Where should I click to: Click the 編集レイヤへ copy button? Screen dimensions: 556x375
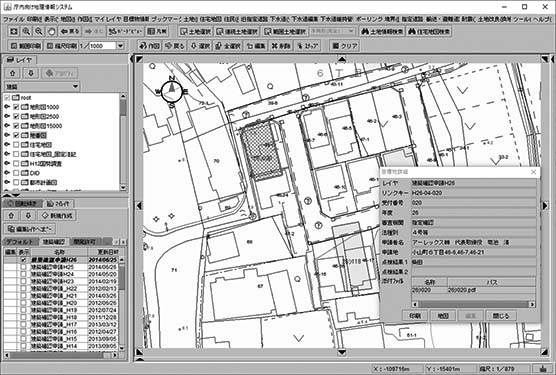click(30, 229)
